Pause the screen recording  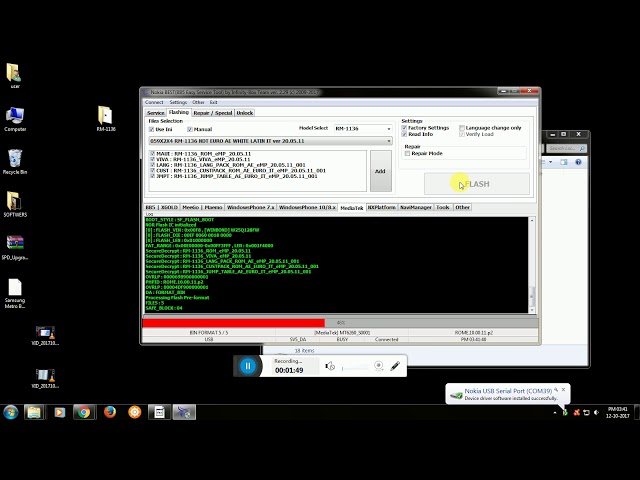click(247, 366)
